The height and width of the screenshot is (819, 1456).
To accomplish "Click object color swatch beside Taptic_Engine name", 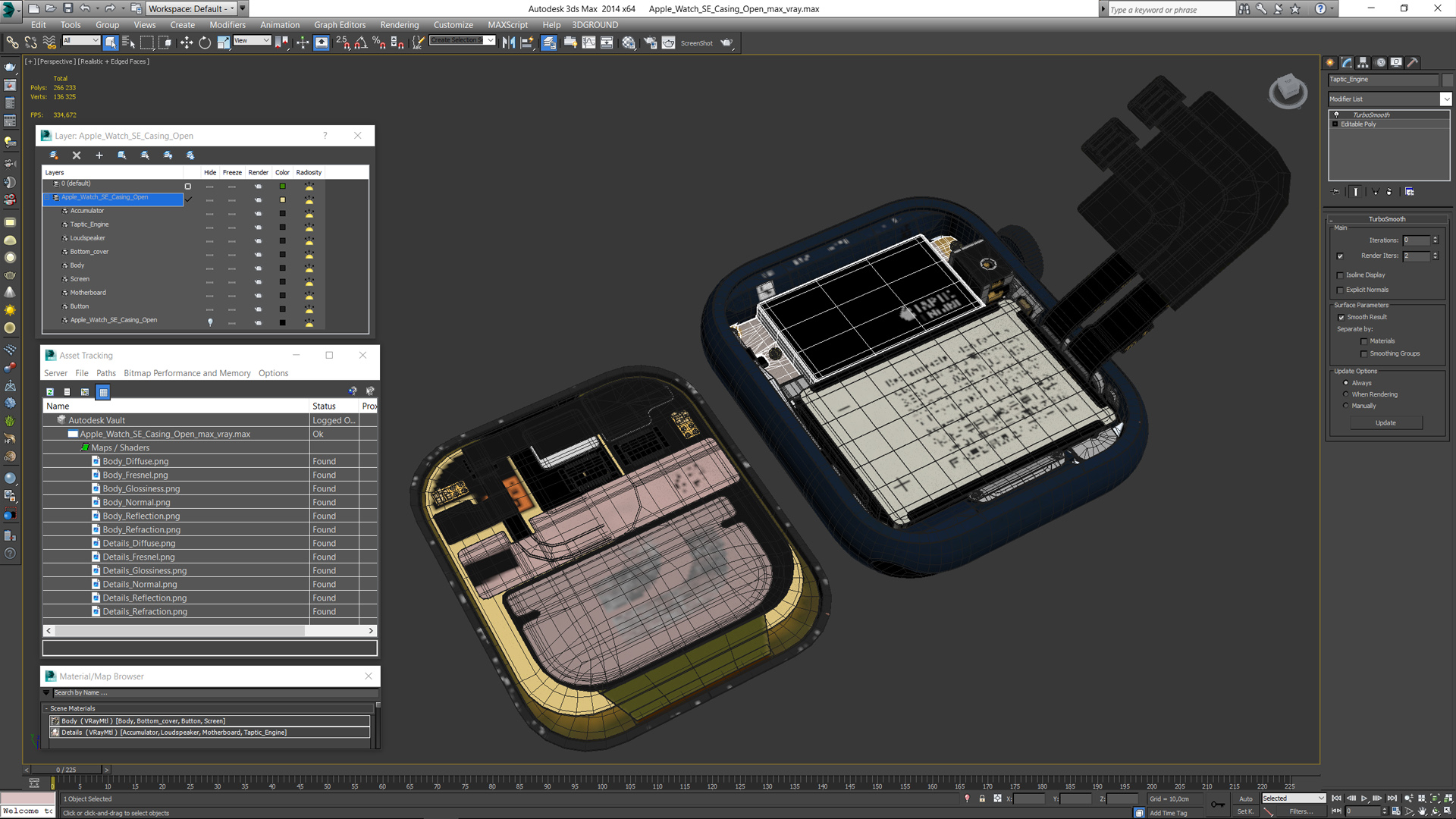I will tap(1447, 80).
